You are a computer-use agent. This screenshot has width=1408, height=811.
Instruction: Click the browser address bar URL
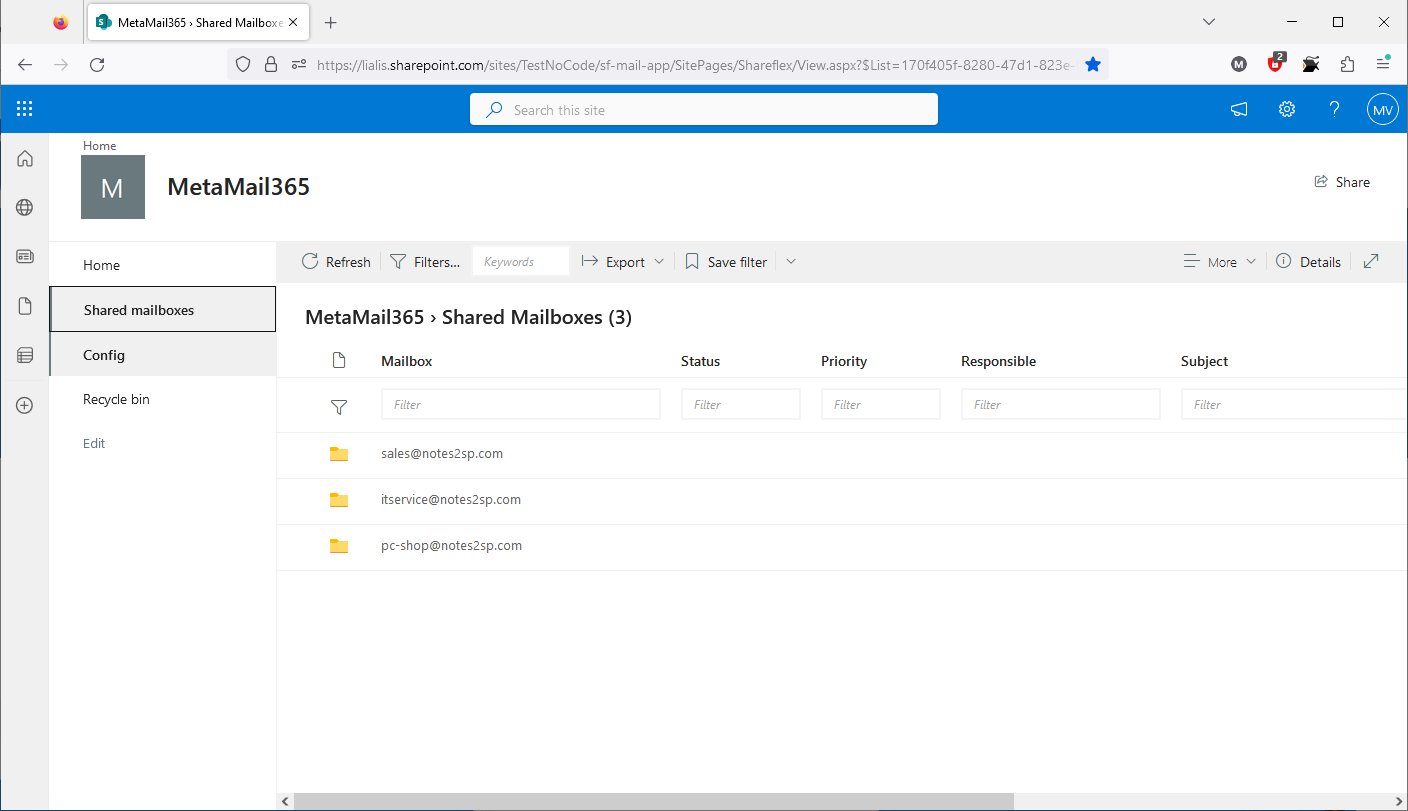[695, 64]
